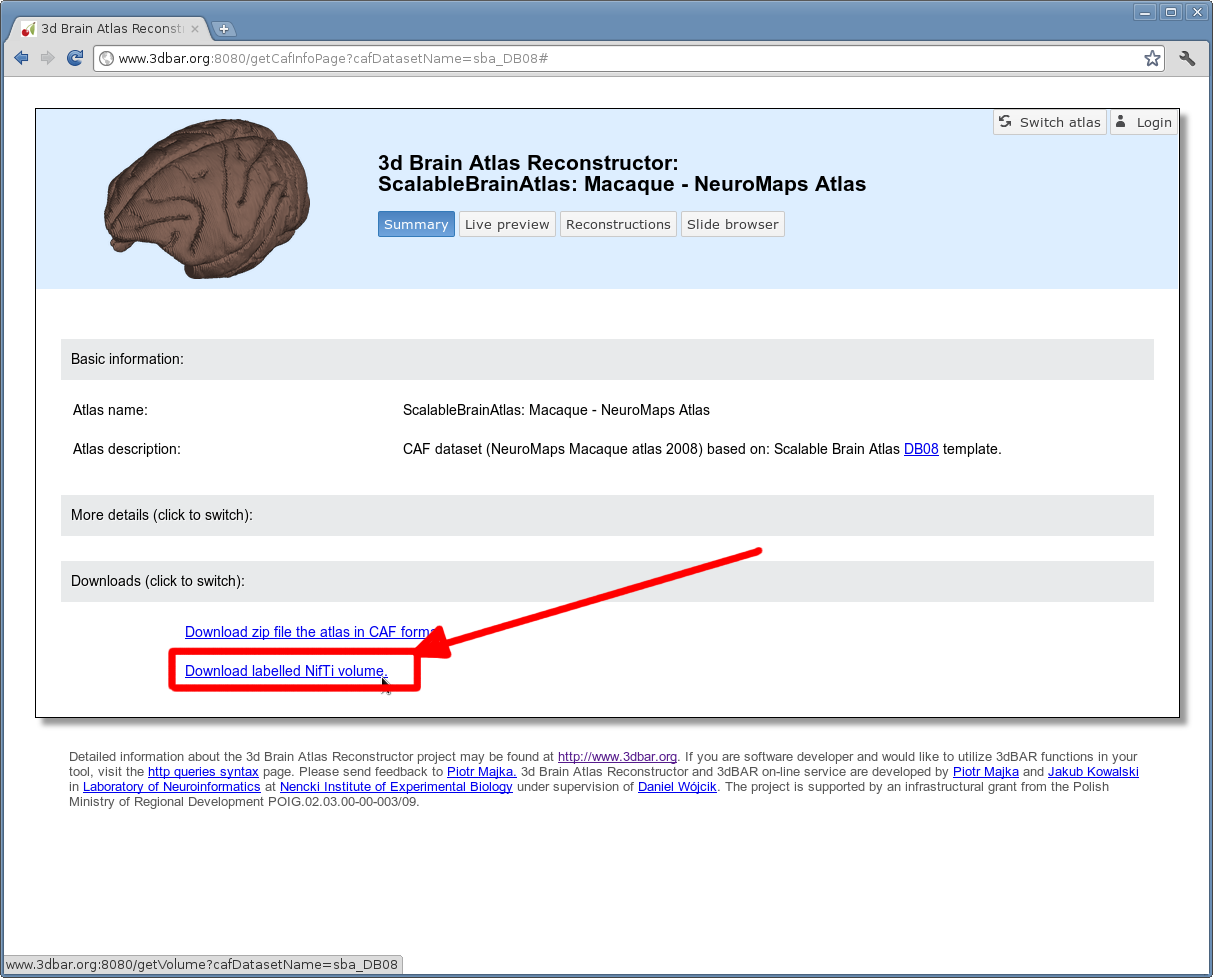Click the Login button

pos(1143,122)
